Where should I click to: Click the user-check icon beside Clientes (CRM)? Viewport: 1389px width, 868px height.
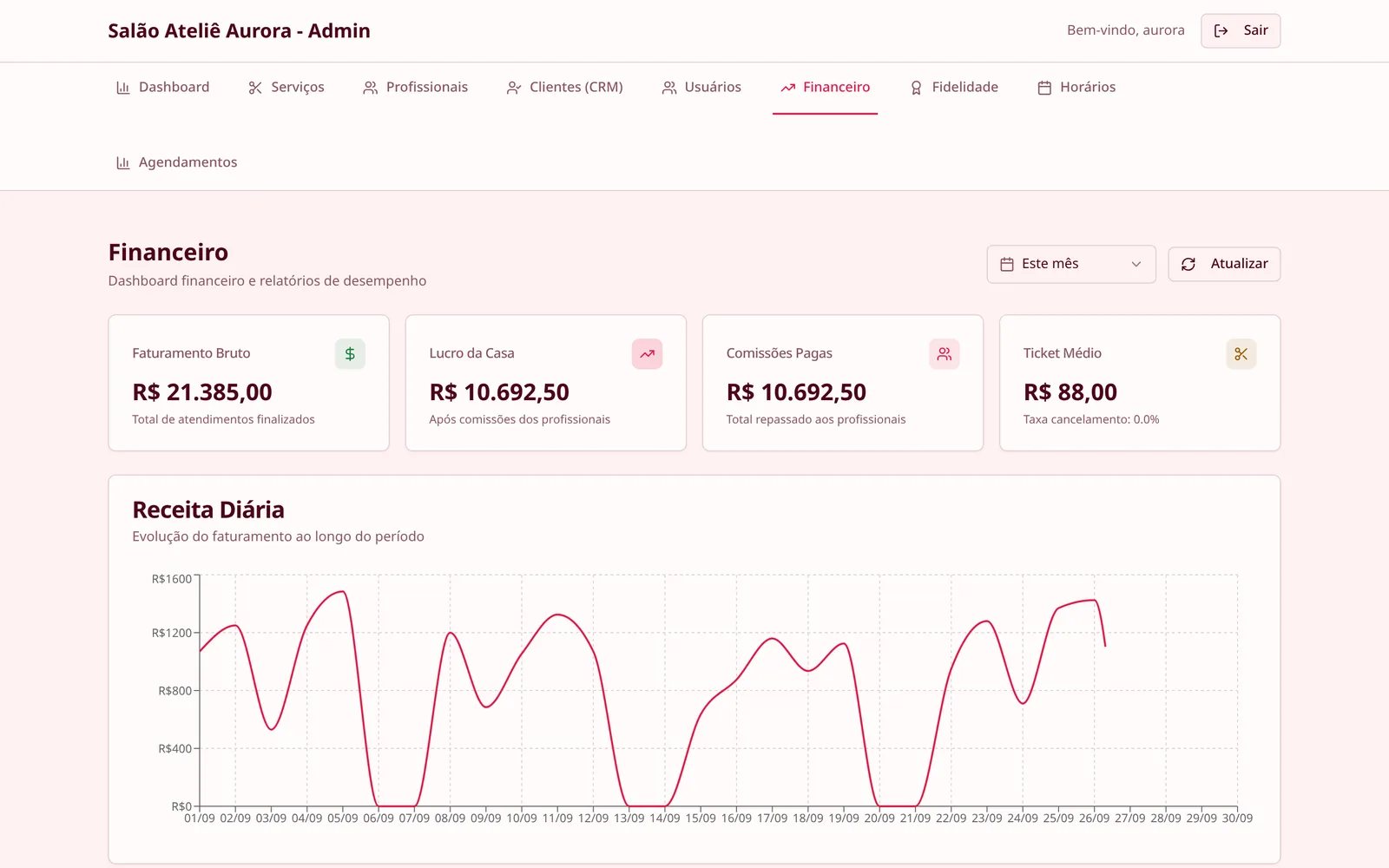click(514, 88)
